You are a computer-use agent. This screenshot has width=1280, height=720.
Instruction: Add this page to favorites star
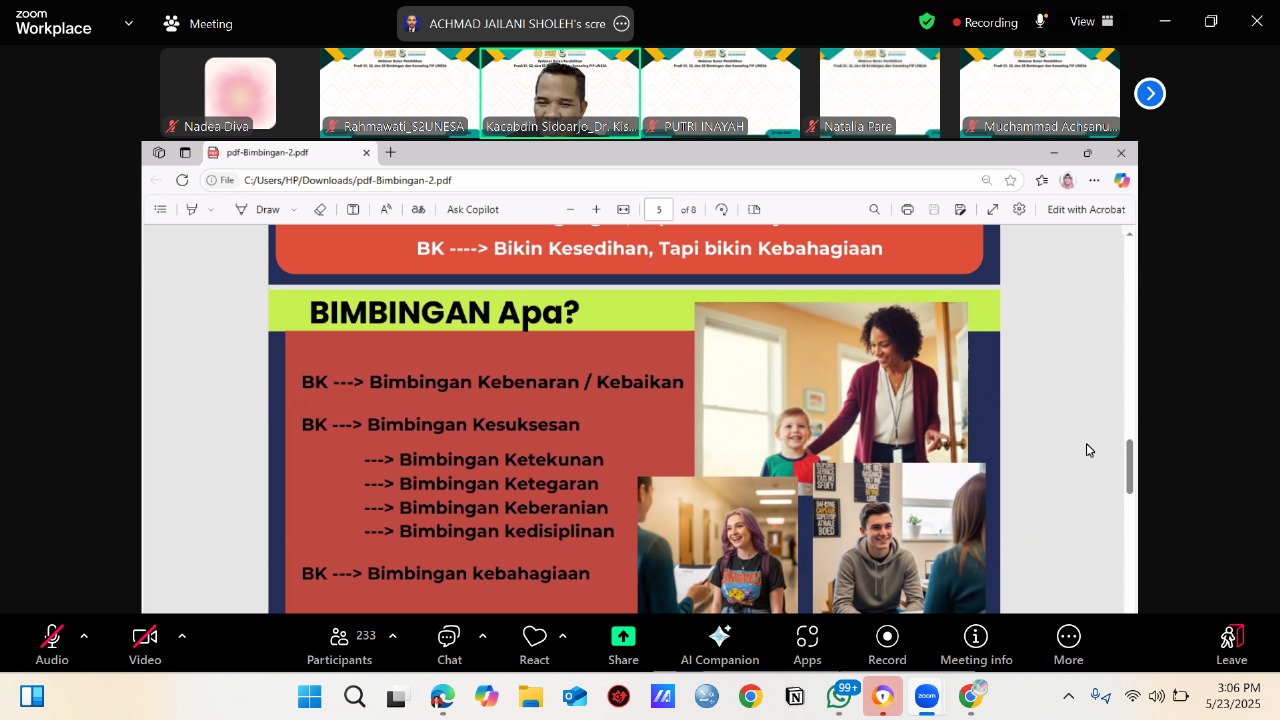[x=1011, y=180]
